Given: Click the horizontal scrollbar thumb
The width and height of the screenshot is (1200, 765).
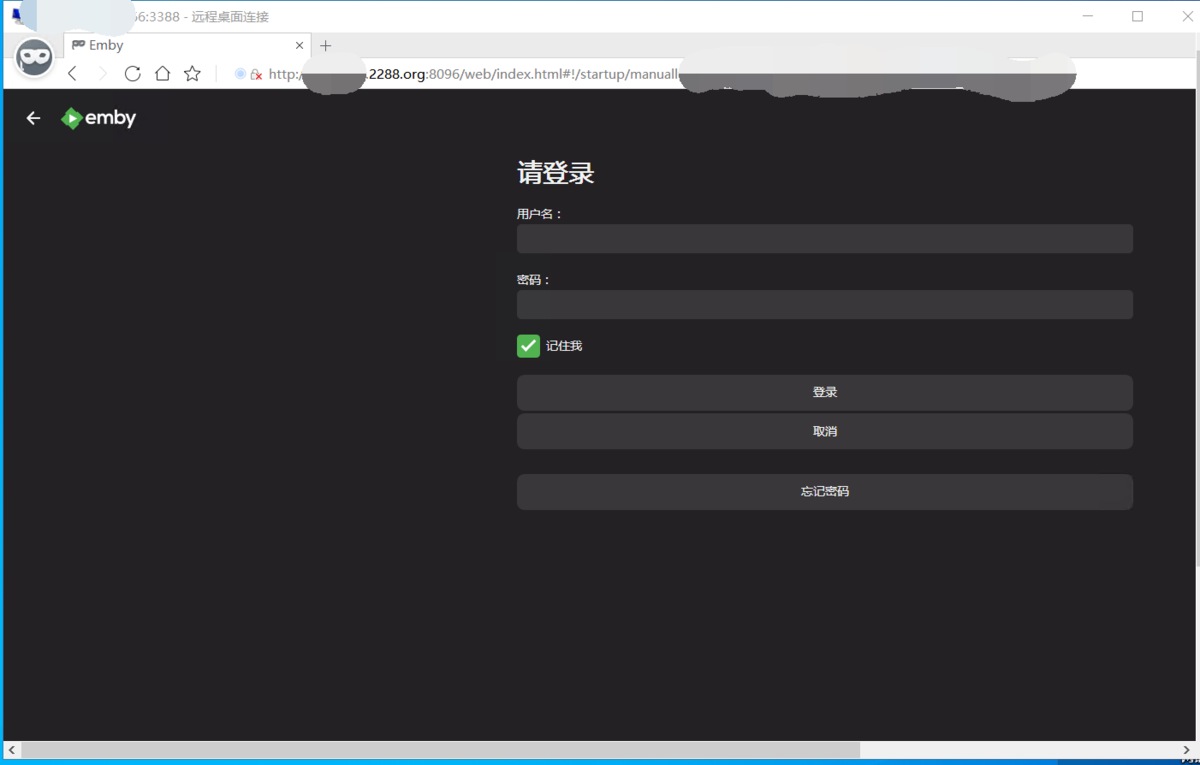Looking at the screenshot, I should click(440, 750).
